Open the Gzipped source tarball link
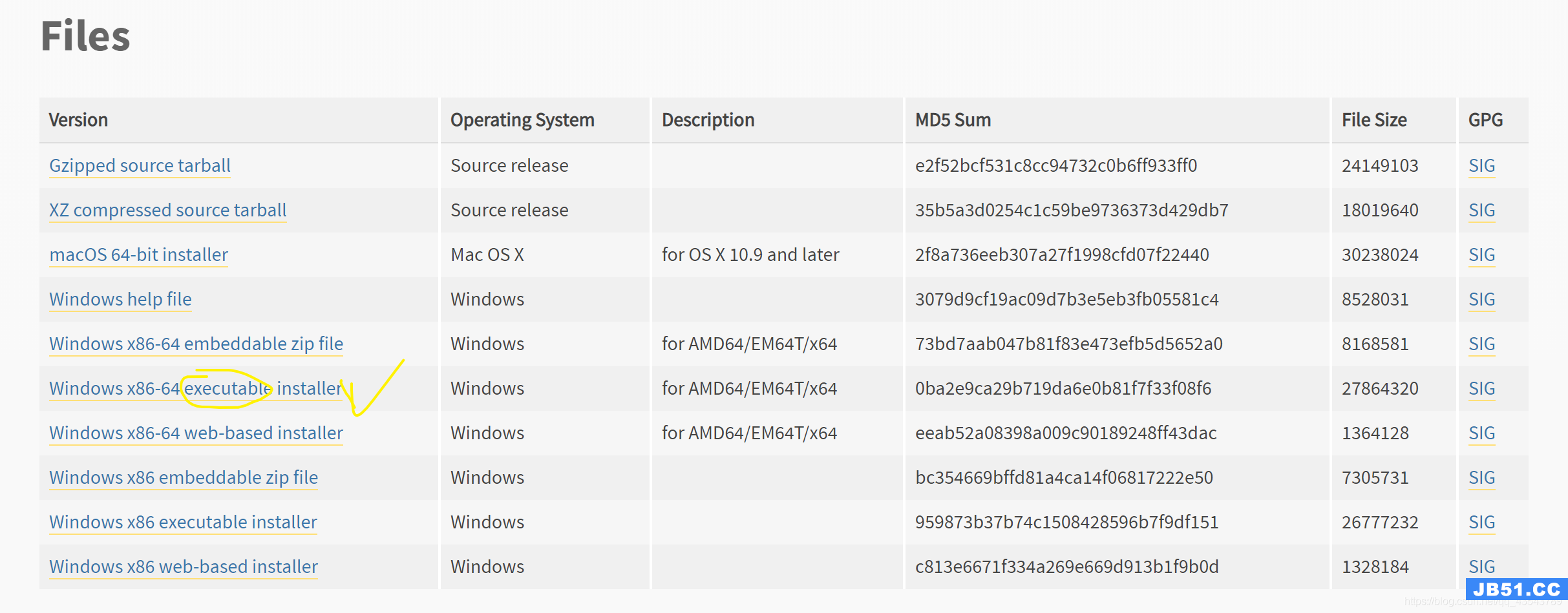 tap(140, 166)
